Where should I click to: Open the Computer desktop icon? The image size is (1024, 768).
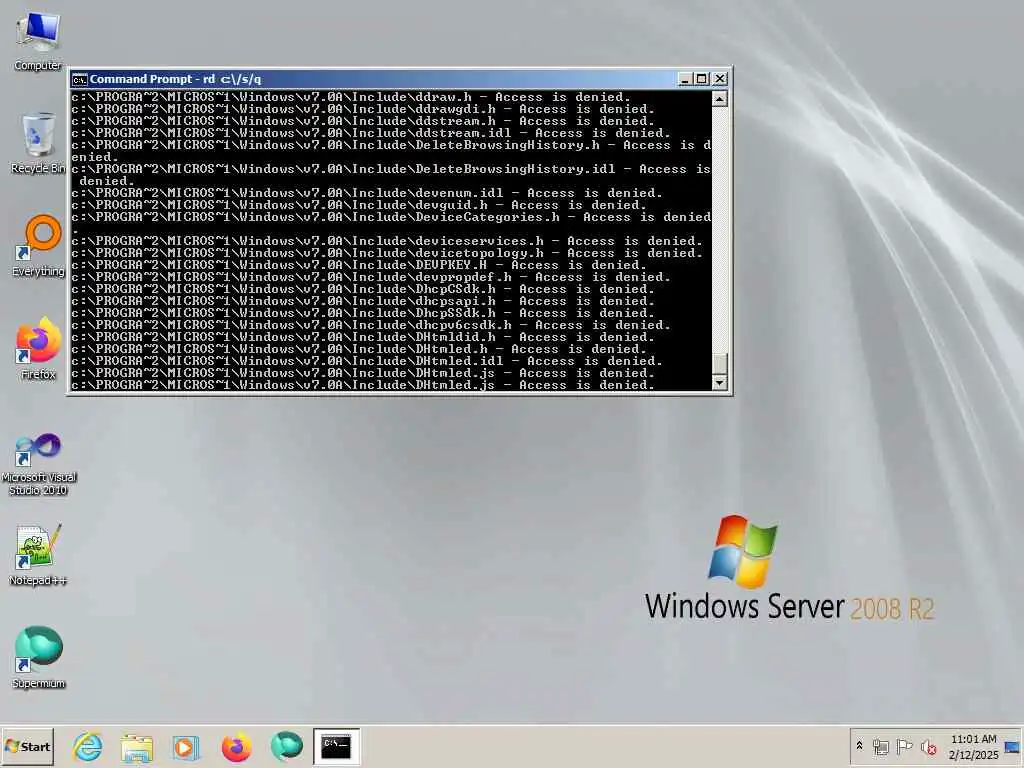point(38,40)
